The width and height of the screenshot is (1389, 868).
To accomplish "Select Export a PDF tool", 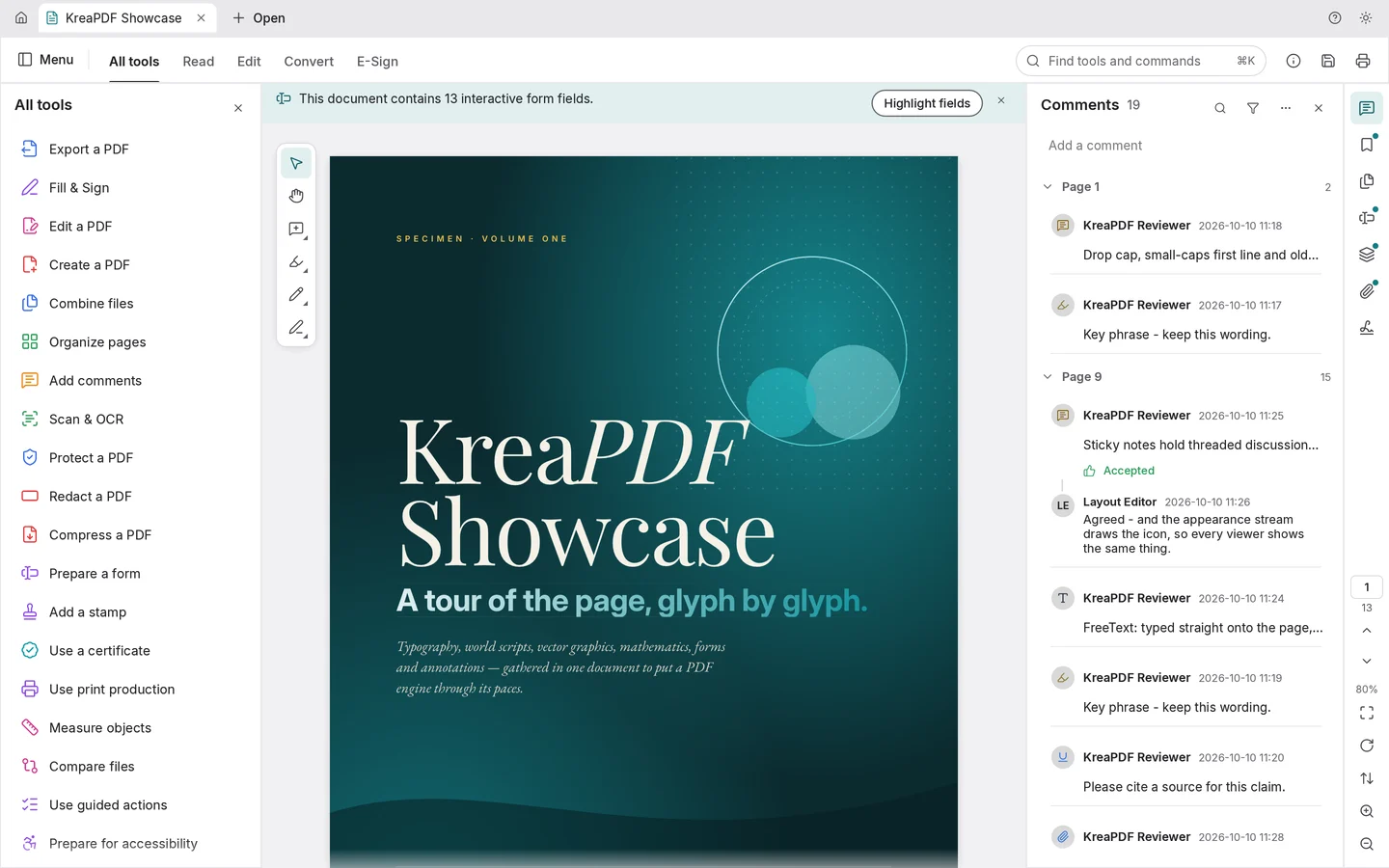I will [130, 149].
